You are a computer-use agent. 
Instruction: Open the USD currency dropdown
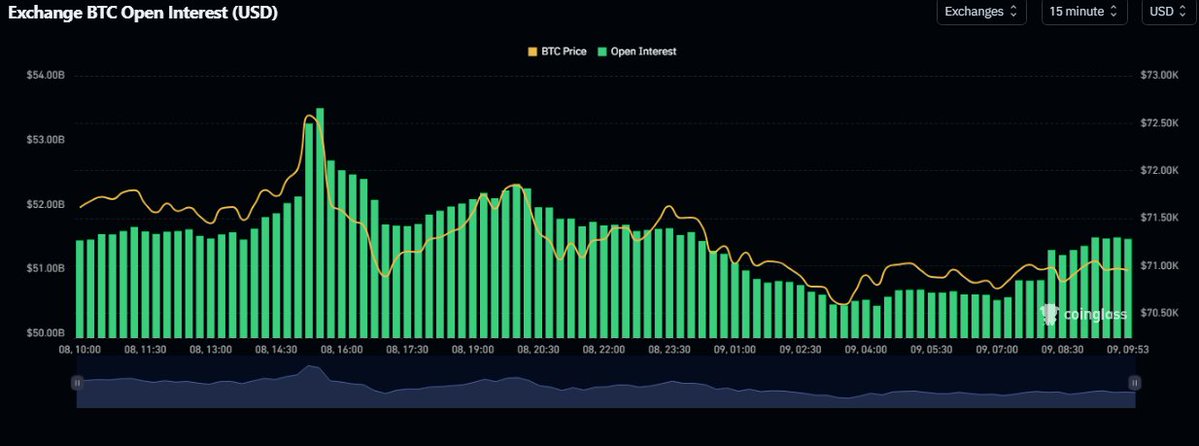(1167, 12)
